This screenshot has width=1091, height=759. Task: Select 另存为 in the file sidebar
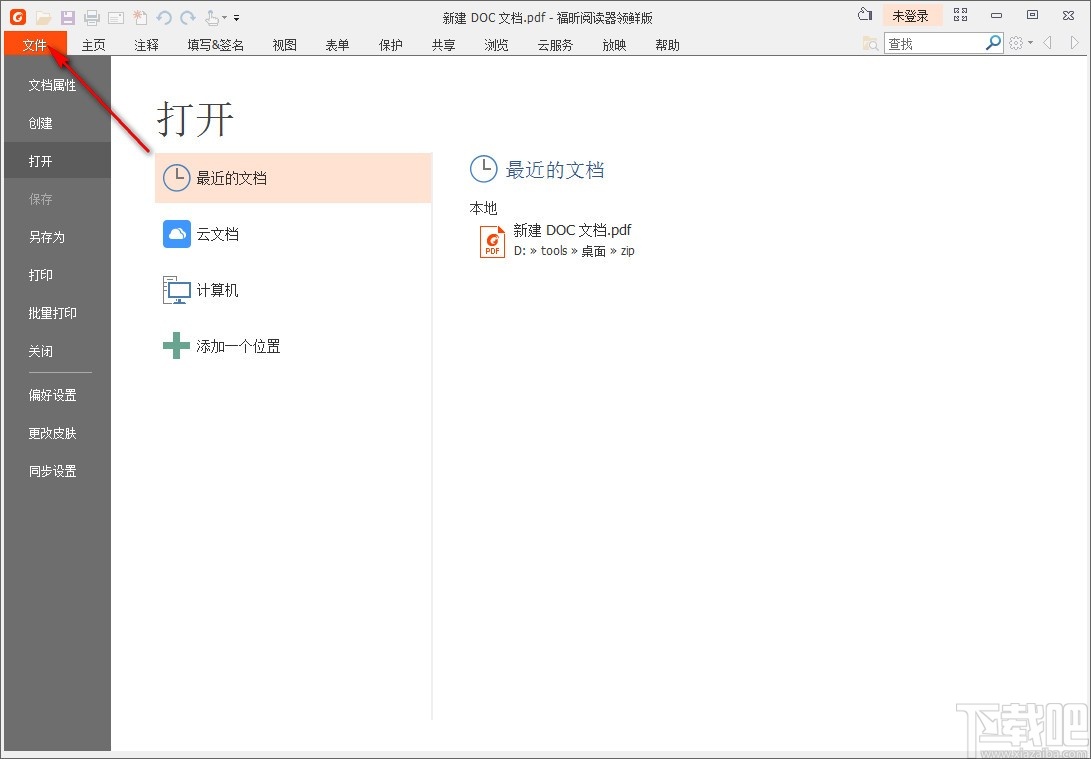point(46,237)
